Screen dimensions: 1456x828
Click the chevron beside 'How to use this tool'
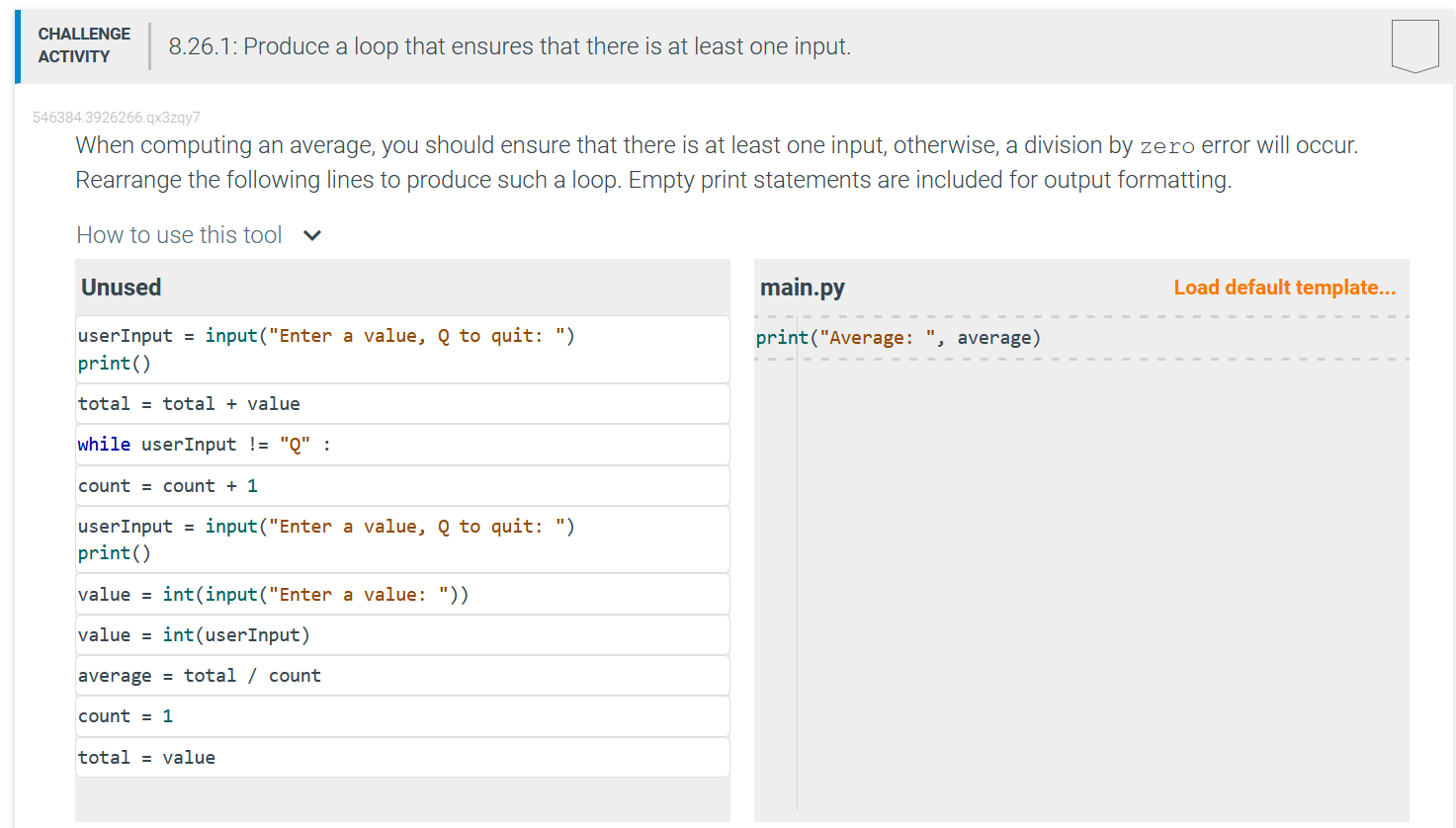312,235
